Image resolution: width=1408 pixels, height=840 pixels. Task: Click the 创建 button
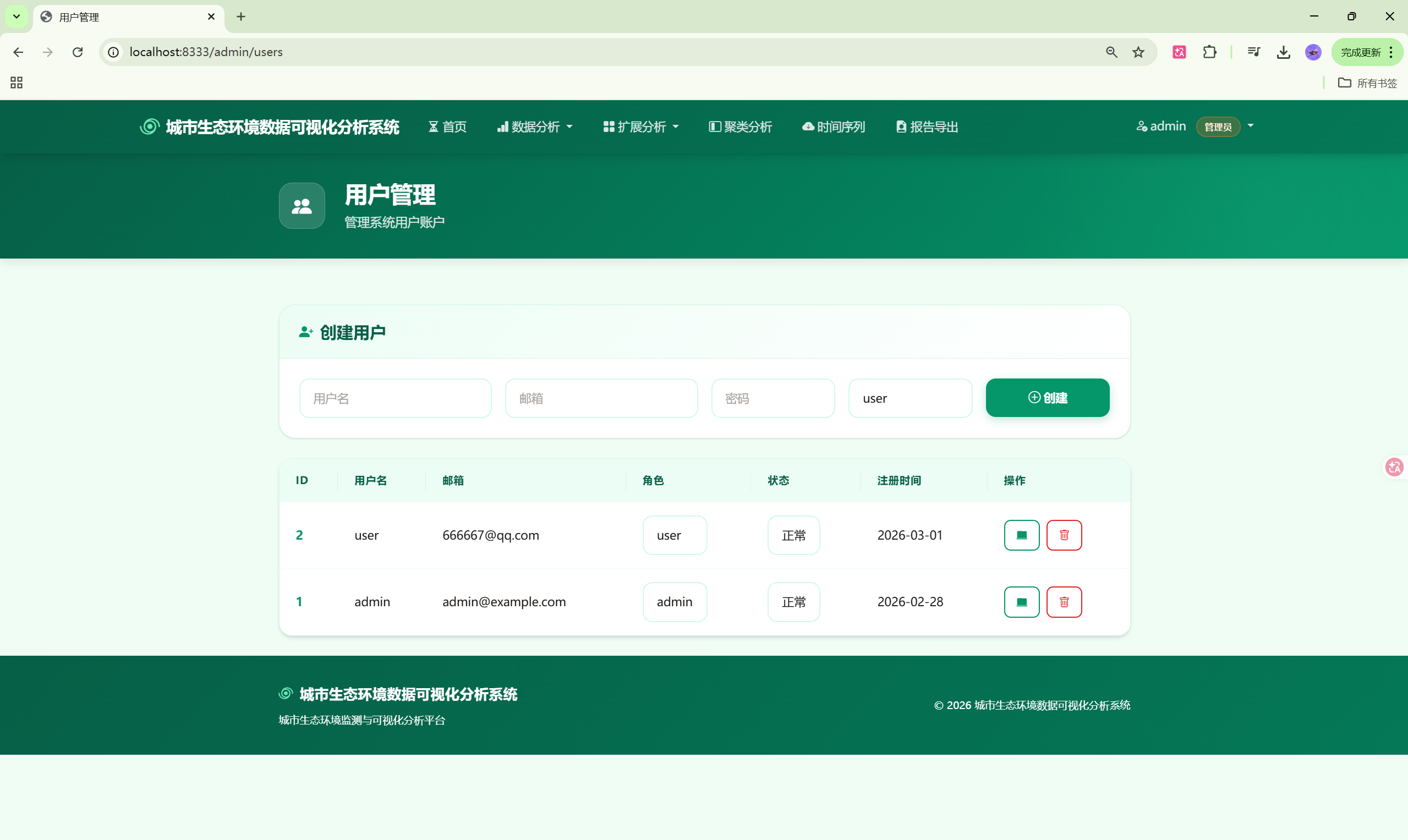pyautogui.click(x=1048, y=398)
